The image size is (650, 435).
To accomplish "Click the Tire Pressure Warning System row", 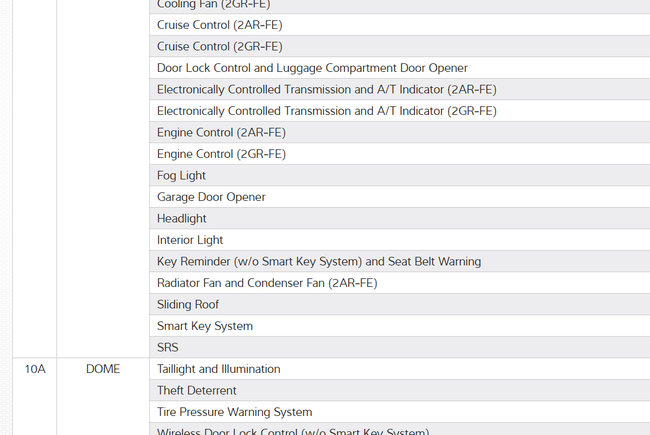I will point(234,412).
